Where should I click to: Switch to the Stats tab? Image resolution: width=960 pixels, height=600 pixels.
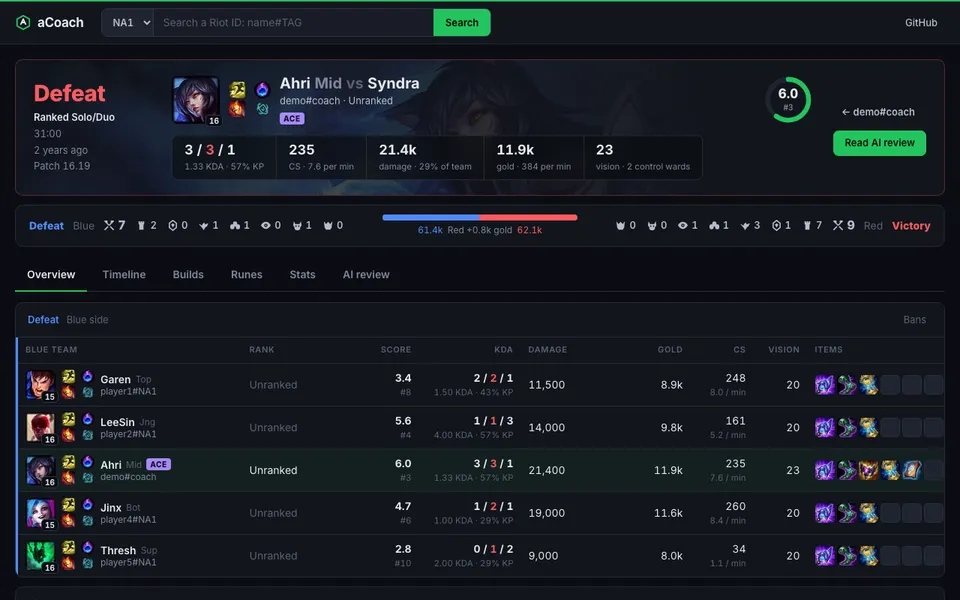coord(302,274)
